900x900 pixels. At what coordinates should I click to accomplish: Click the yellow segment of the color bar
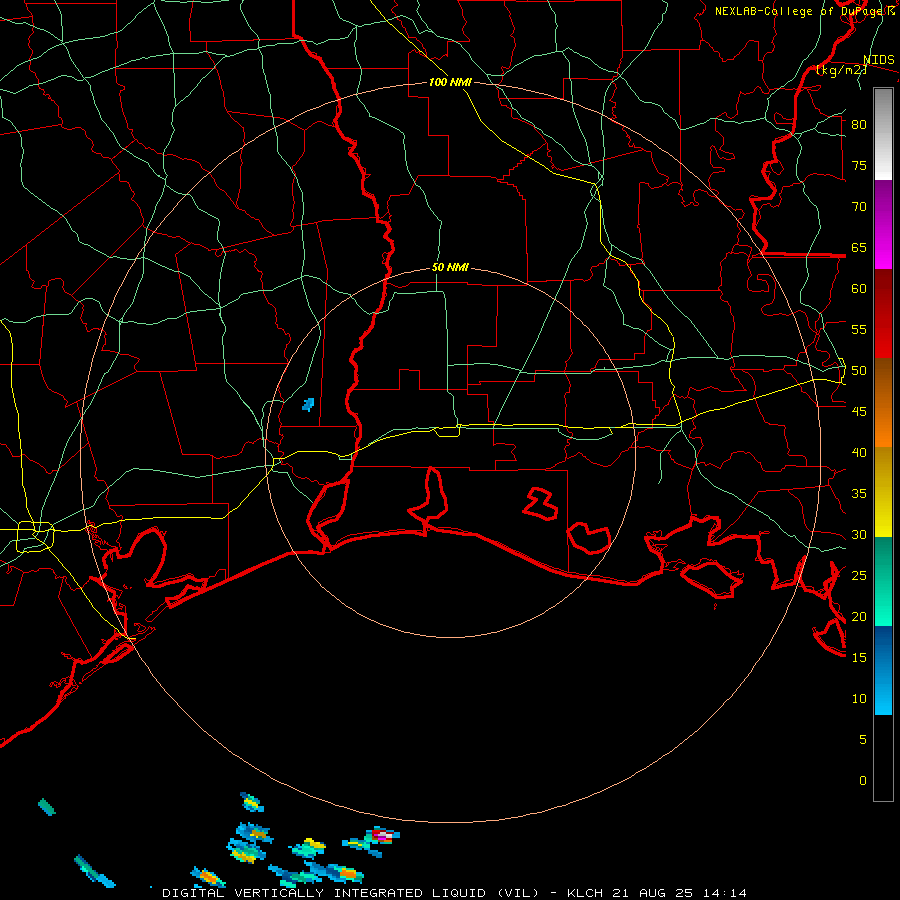[883, 492]
